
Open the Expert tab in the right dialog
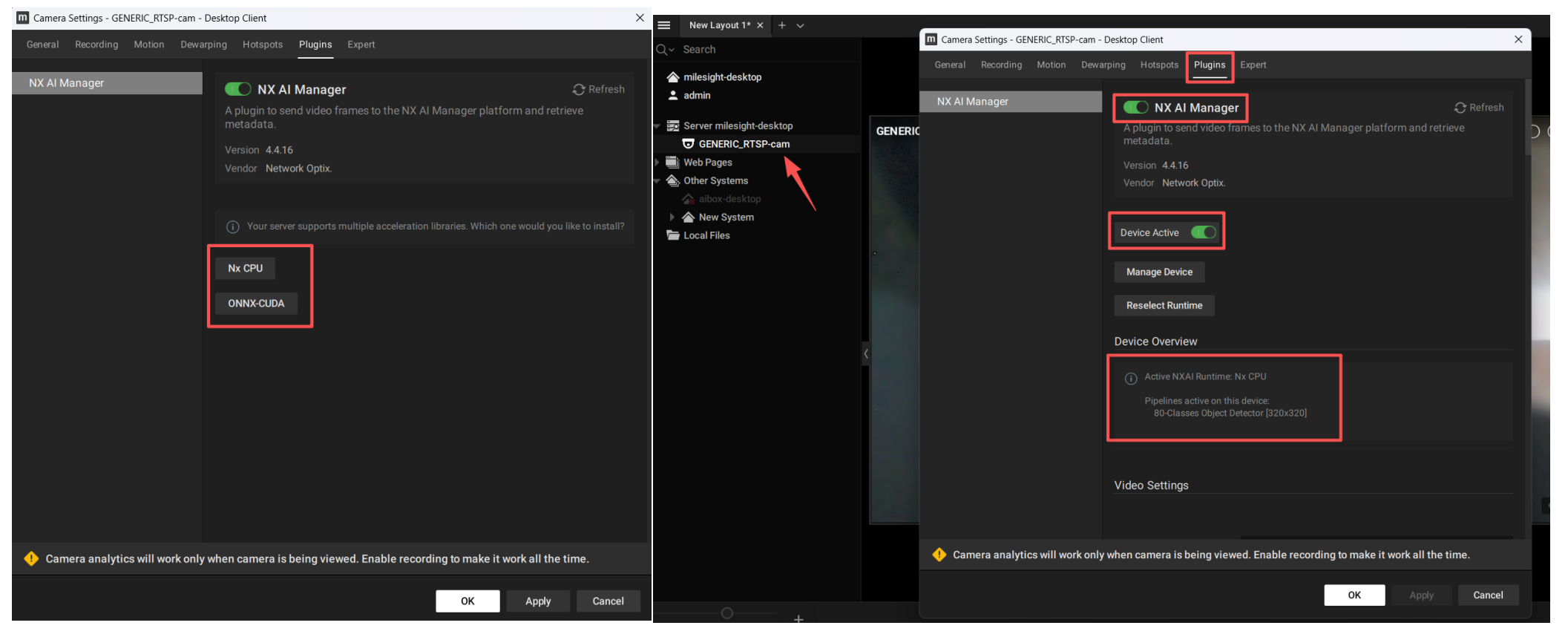[1253, 65]
